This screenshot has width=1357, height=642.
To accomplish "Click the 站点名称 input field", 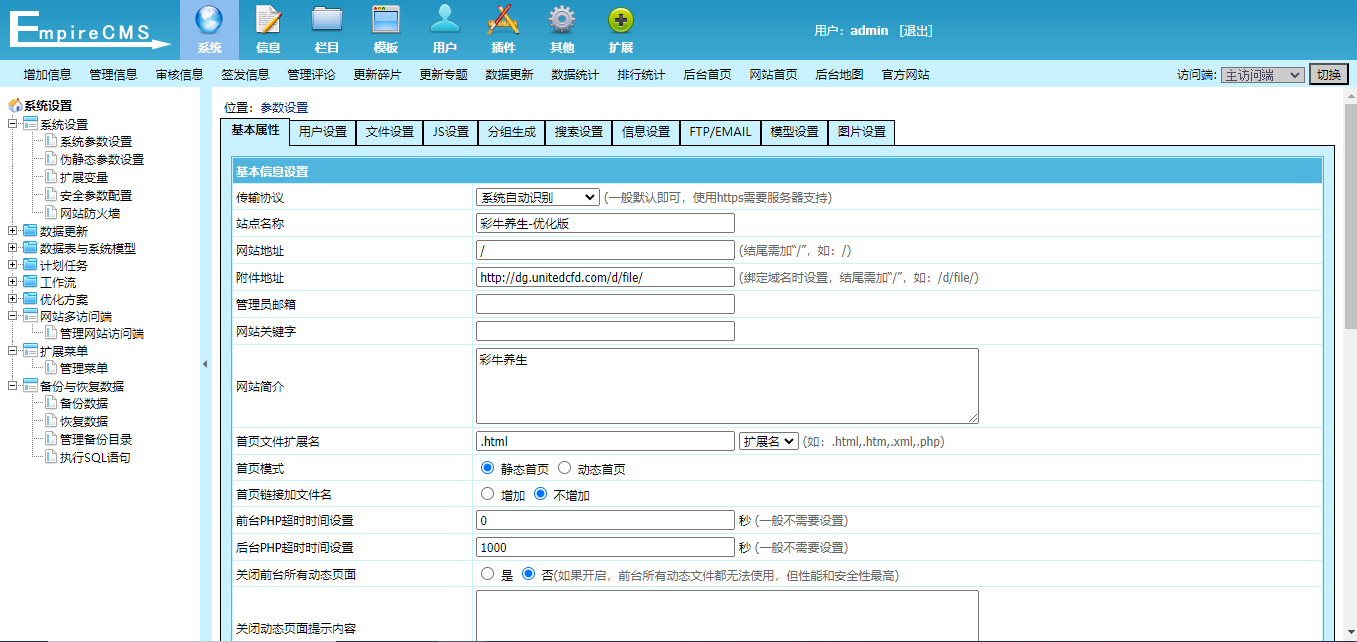I will pos(605,223).
